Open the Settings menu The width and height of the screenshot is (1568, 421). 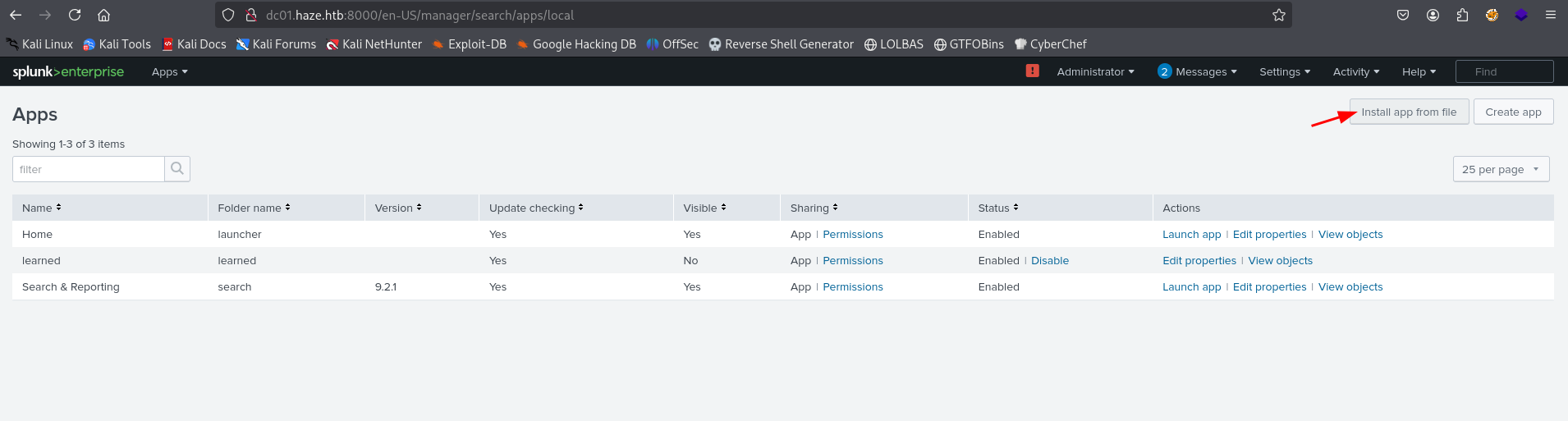pos(1284,72)
